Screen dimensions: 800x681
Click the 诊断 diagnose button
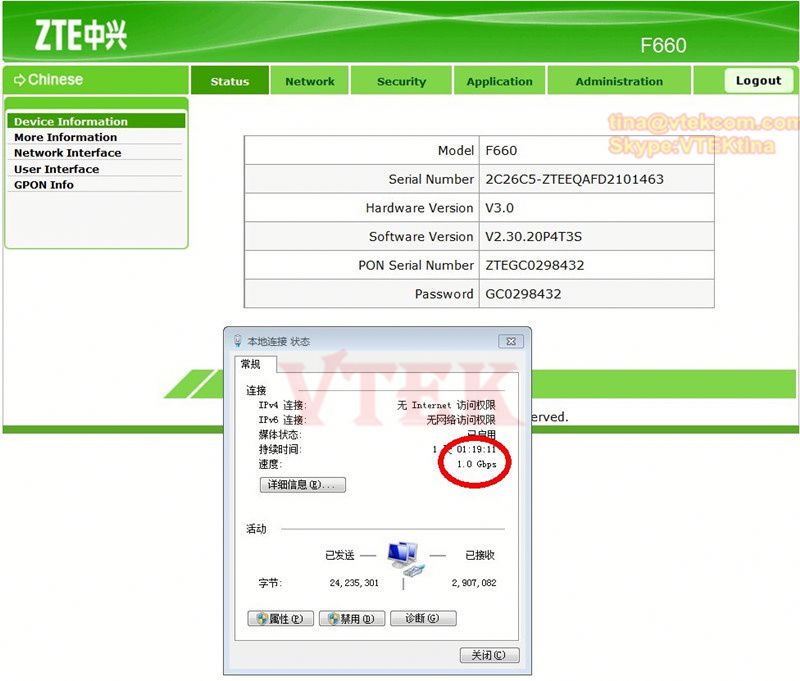click(423, 618)
